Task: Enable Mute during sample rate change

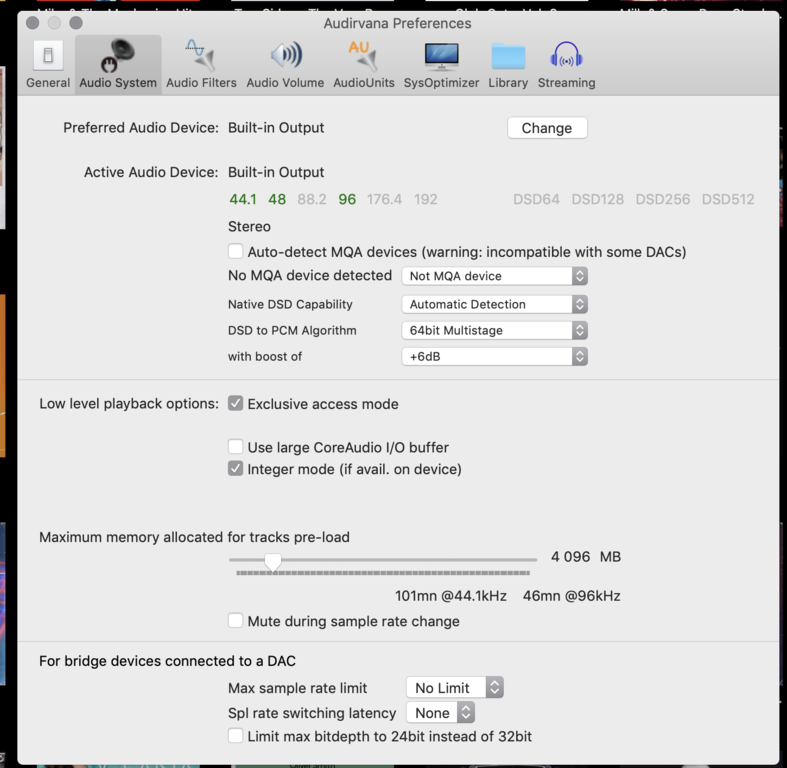Action: pos(235,620)
